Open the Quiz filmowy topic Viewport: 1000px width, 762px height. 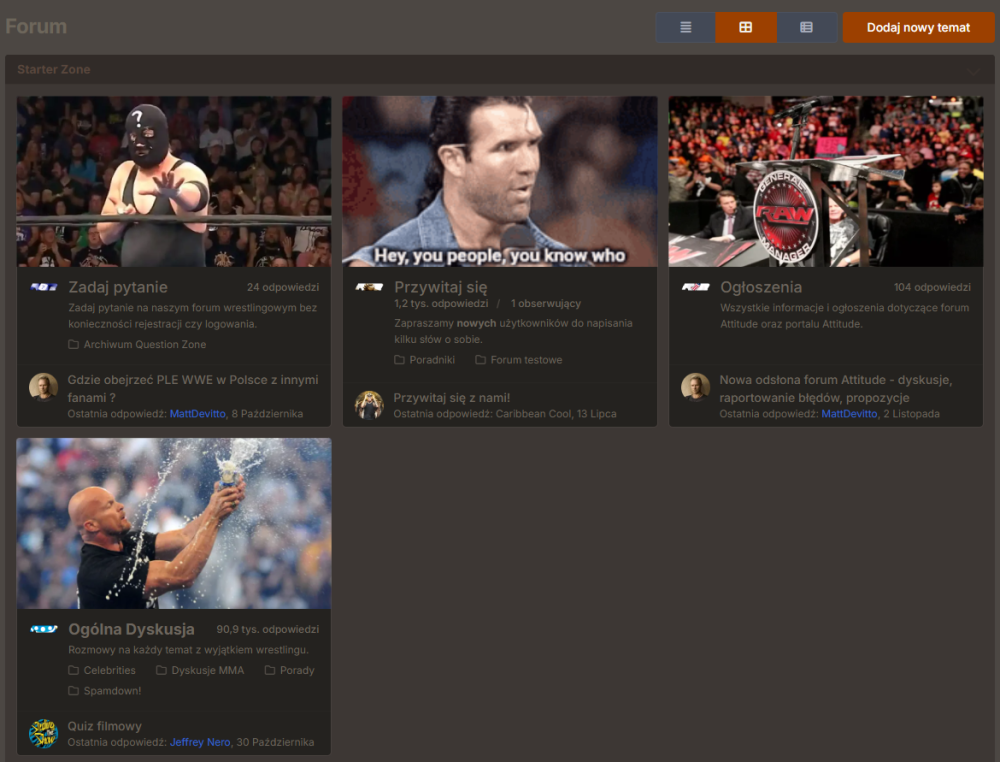pos(105,726)
